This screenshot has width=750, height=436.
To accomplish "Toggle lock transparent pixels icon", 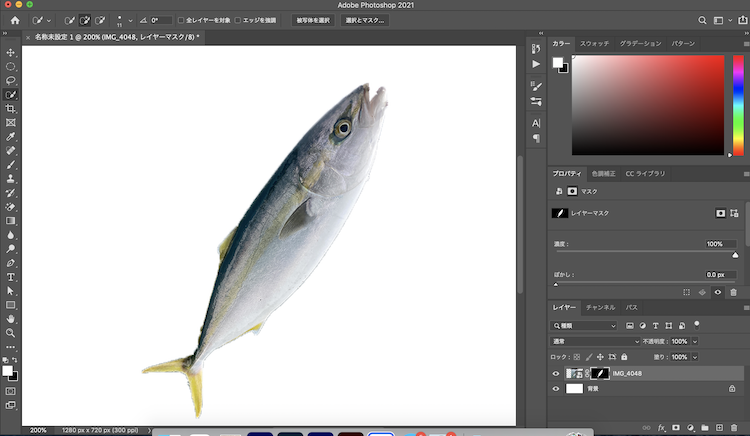I will pos(577,357).
